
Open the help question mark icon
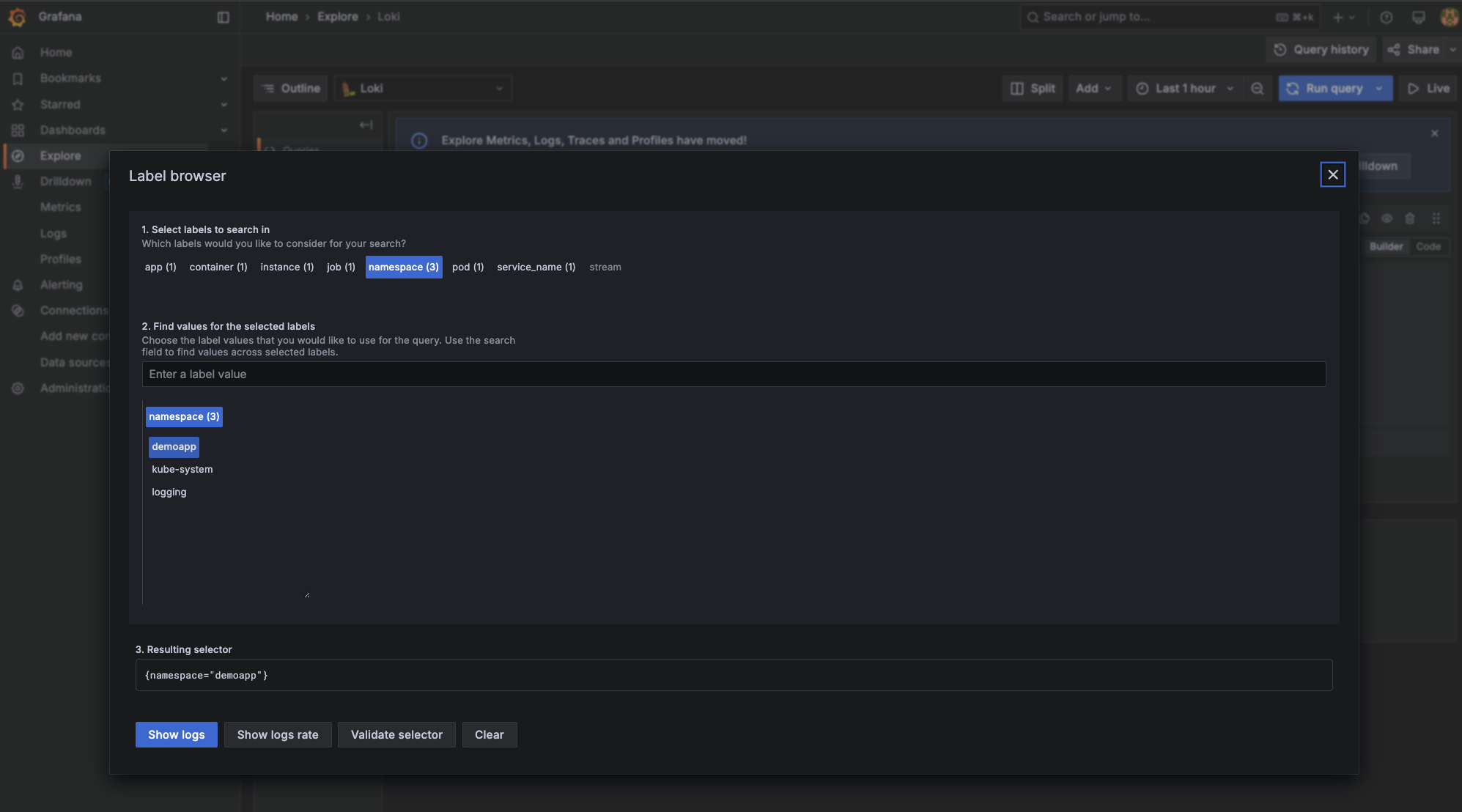coord(1386,17)
